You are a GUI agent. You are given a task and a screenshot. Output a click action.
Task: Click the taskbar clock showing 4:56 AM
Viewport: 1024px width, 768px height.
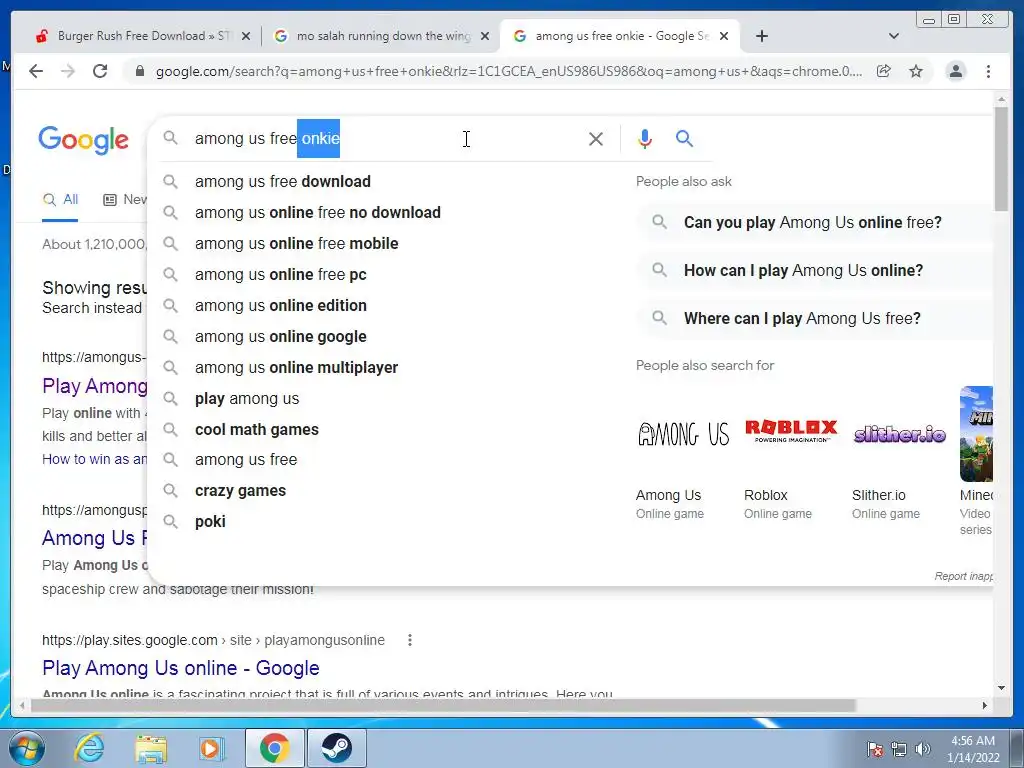point(973,749)
